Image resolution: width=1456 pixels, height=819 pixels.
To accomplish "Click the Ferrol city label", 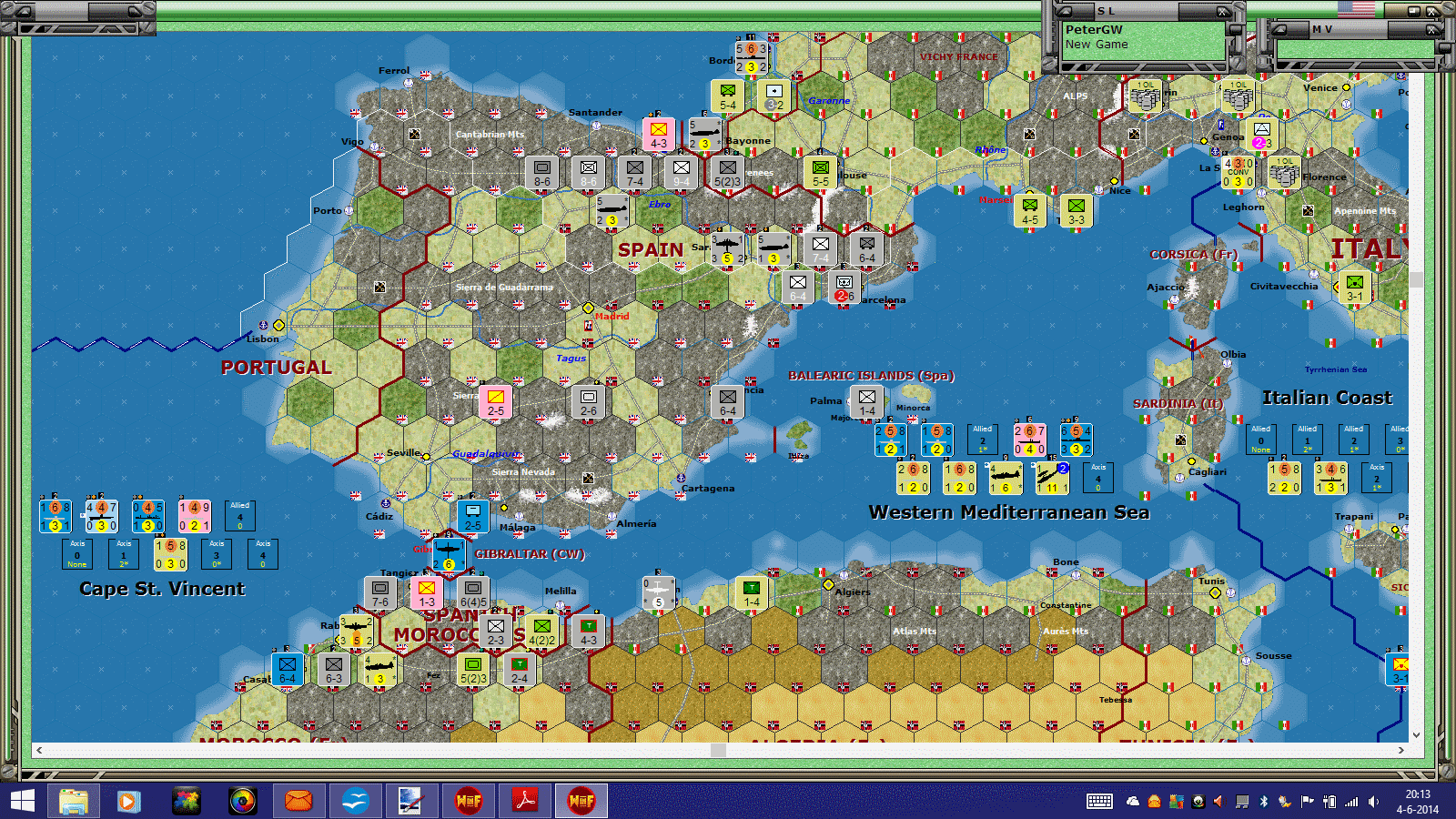I will pos(394,71).
